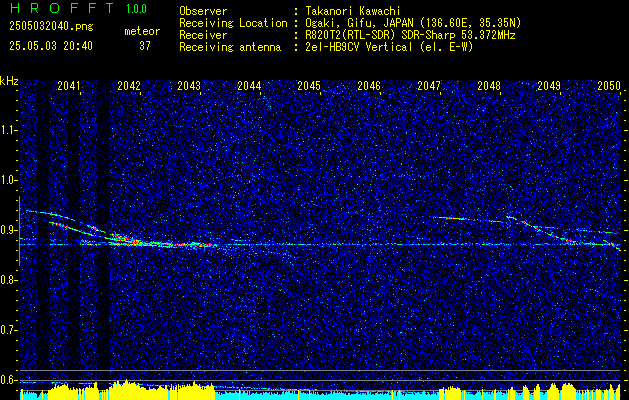629x400 pixels.
Task: Click the Ogaki, Gifu, JAPAN location text
Action: 413,23
